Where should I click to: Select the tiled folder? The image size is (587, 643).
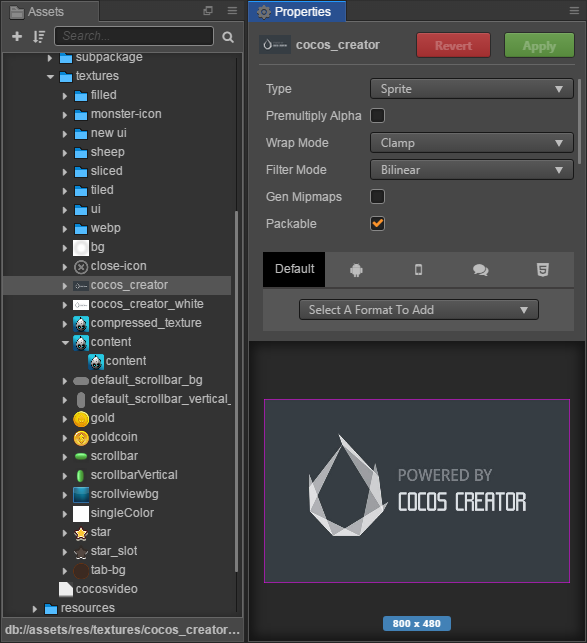[x=102, y=190]
